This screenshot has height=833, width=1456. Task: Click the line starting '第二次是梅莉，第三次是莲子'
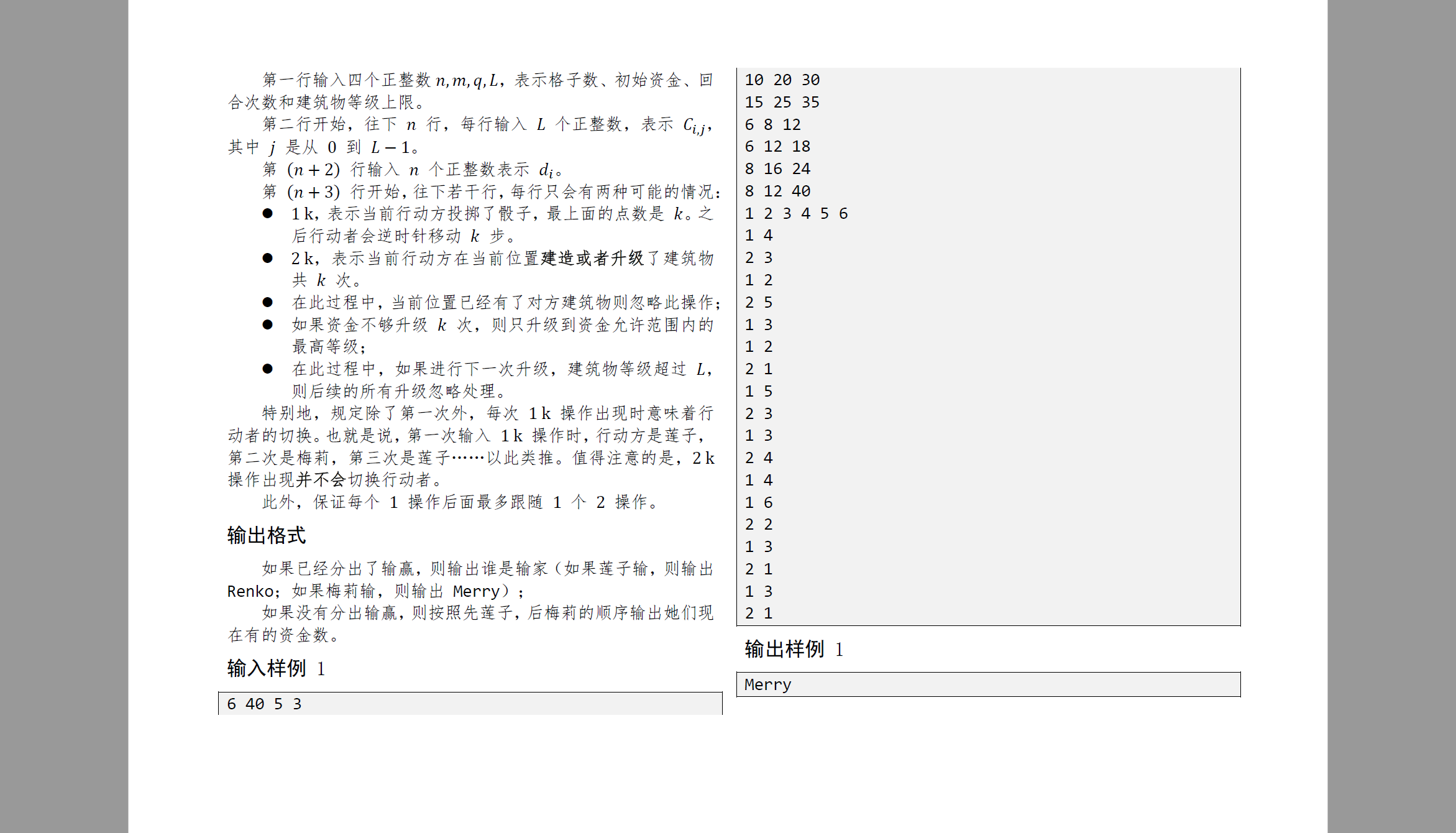pos(471,458)
